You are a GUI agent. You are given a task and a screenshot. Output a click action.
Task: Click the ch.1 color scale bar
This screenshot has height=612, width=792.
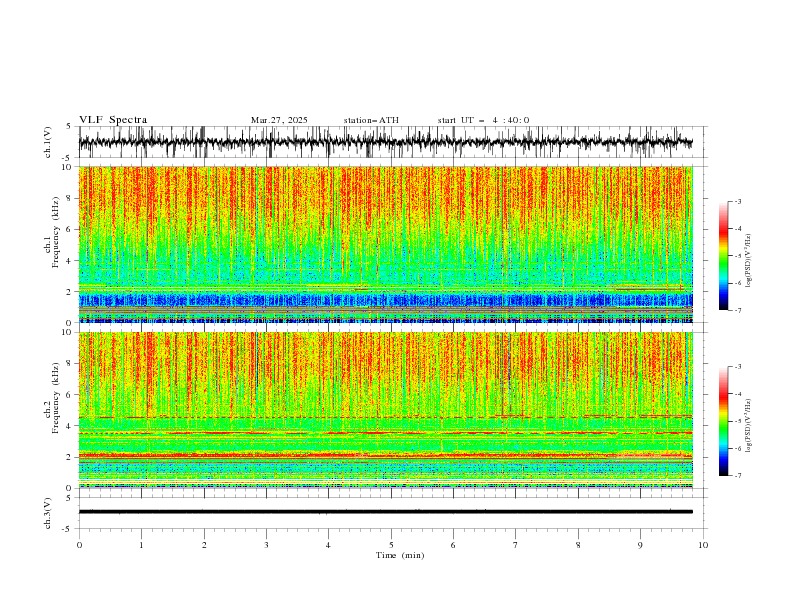click(723, 256)
